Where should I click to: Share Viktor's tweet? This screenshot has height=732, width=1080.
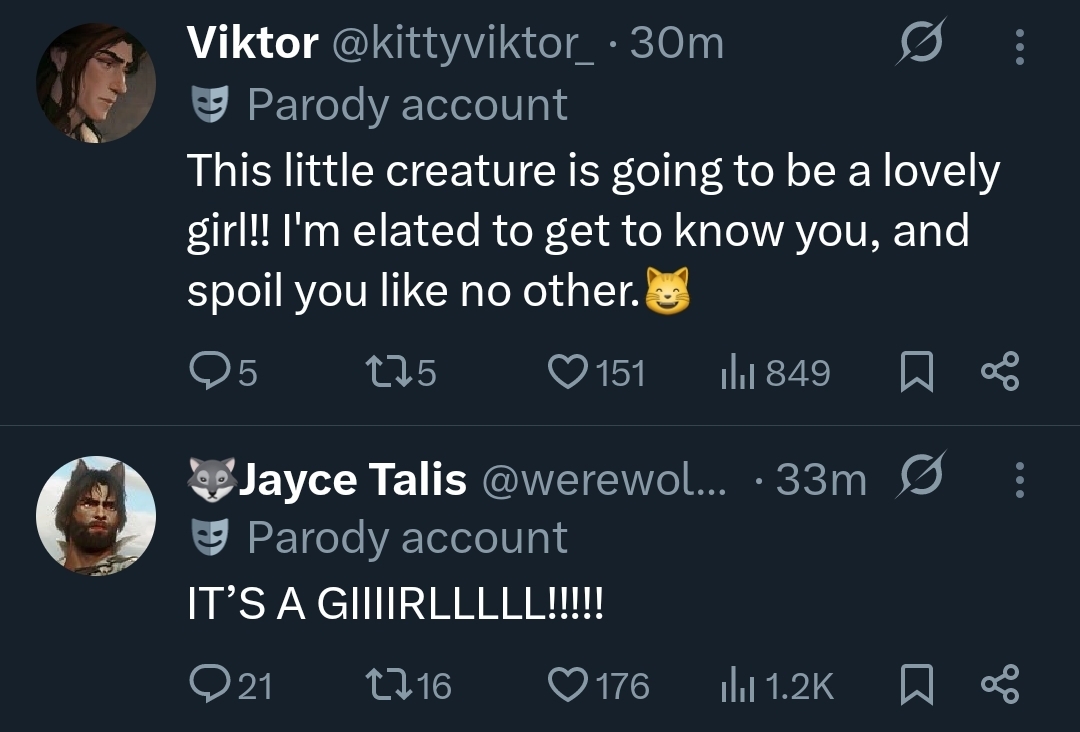coord(999,373)
